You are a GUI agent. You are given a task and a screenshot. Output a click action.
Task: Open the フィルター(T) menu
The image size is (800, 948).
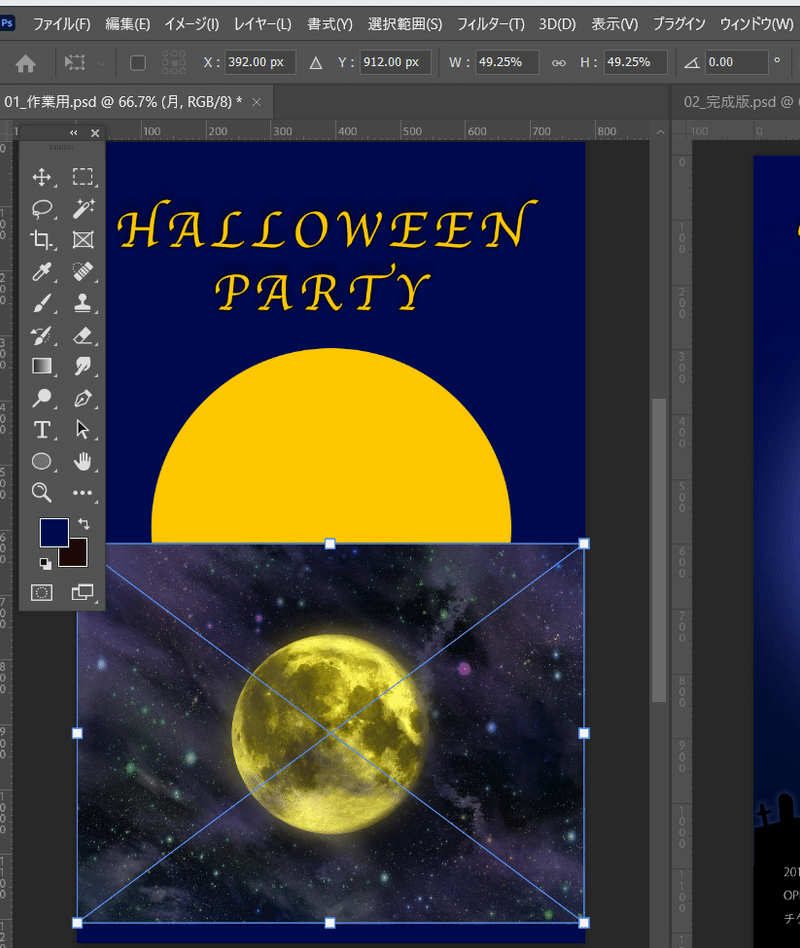pyautogui.click(x=490, y=24)
